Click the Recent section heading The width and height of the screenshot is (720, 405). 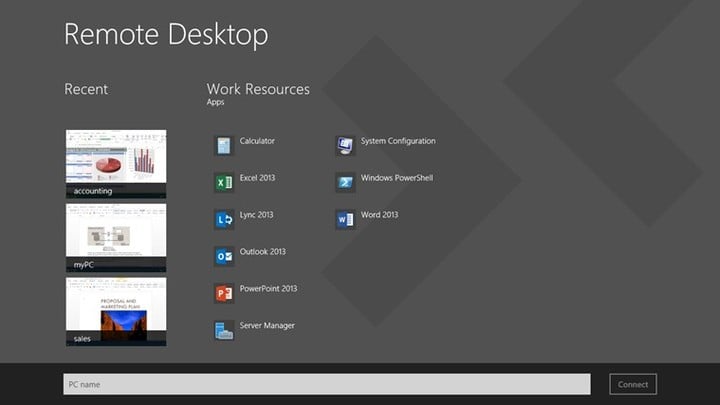tap(86, 89)
